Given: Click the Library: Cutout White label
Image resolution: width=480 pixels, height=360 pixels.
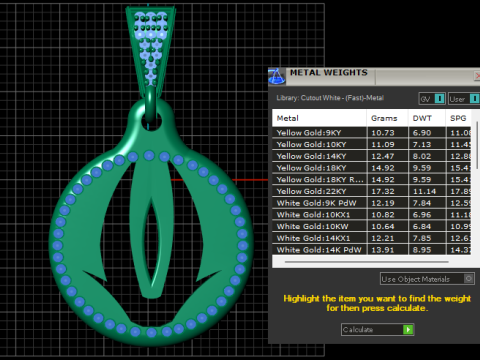Looking at the screenshot, I should point(330,98).
